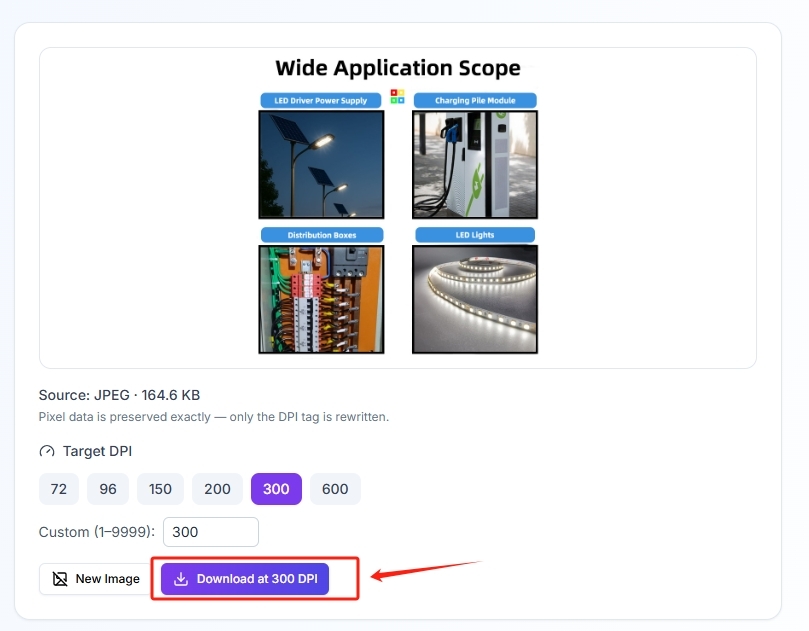Click the EV charging station photo
Viewport: 809px width, 631px height.
click(x=475, y=165)
